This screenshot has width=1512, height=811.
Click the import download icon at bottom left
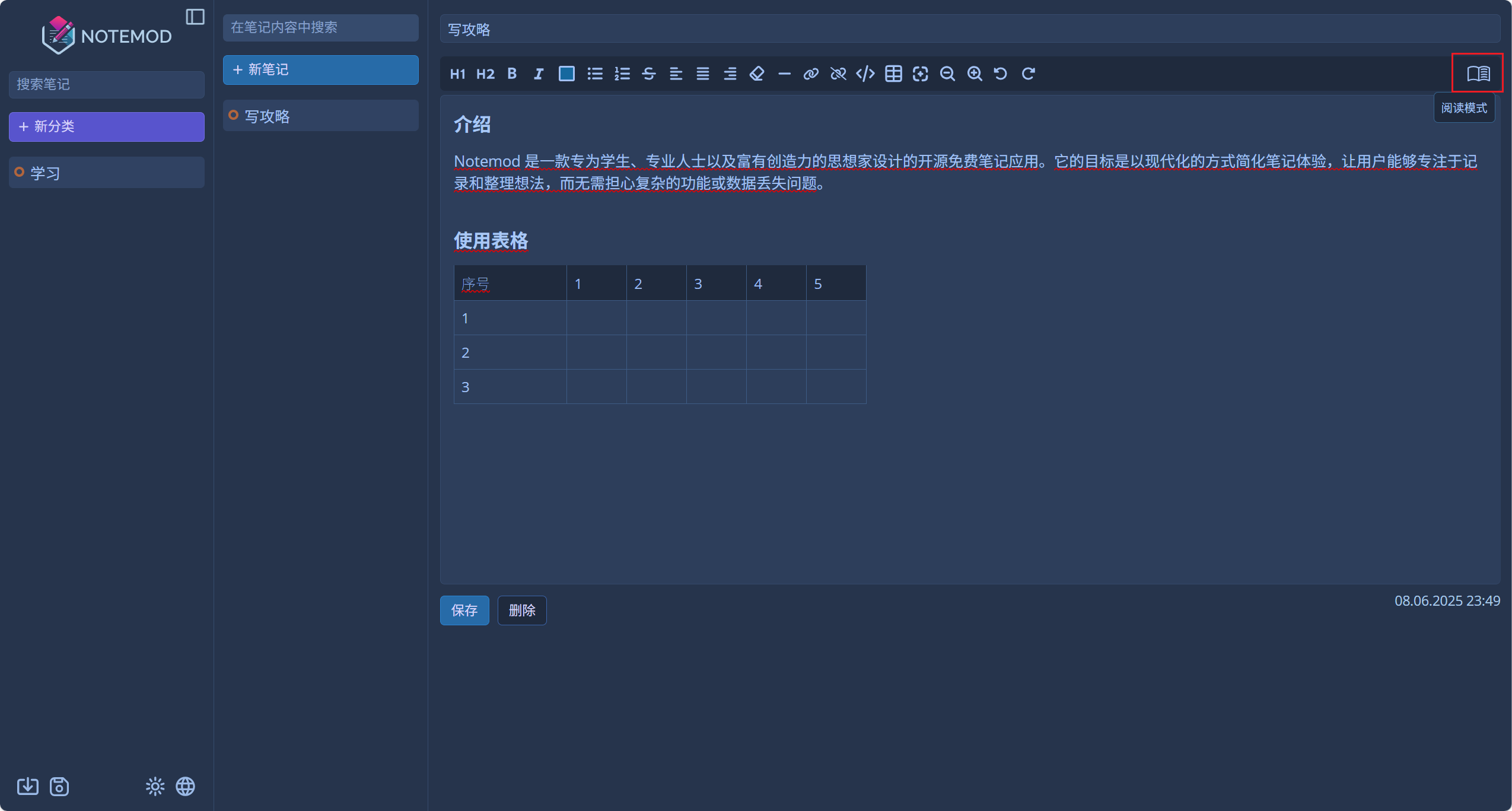coord(28,786)
